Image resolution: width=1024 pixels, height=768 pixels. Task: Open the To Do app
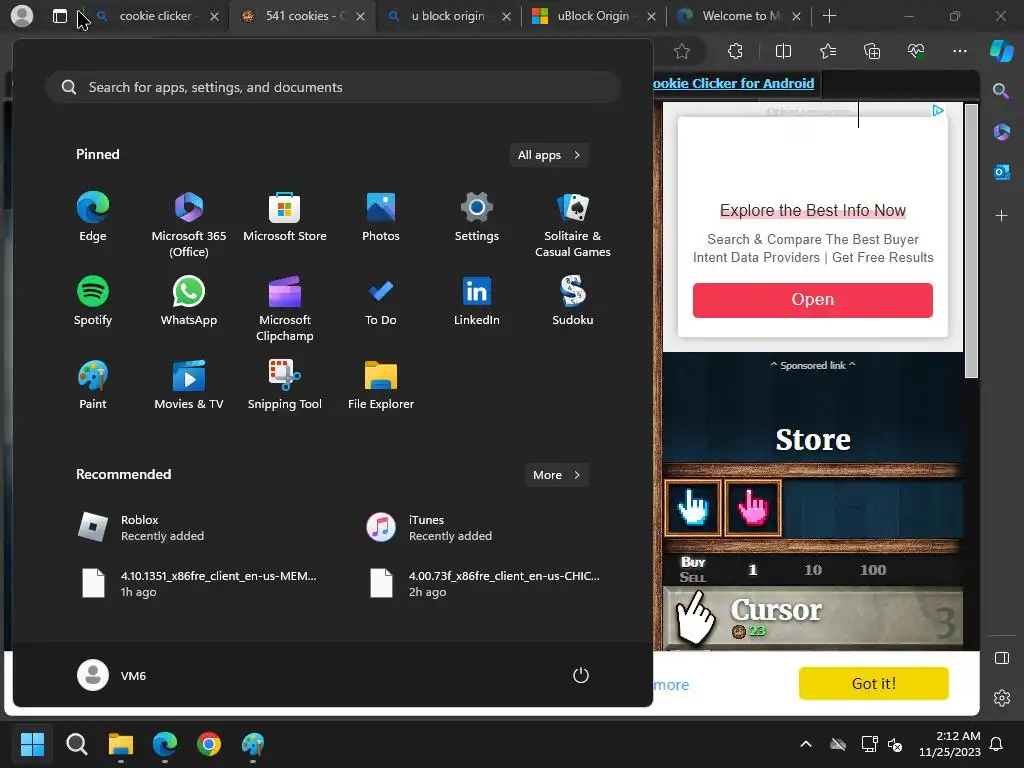(381, 301)
